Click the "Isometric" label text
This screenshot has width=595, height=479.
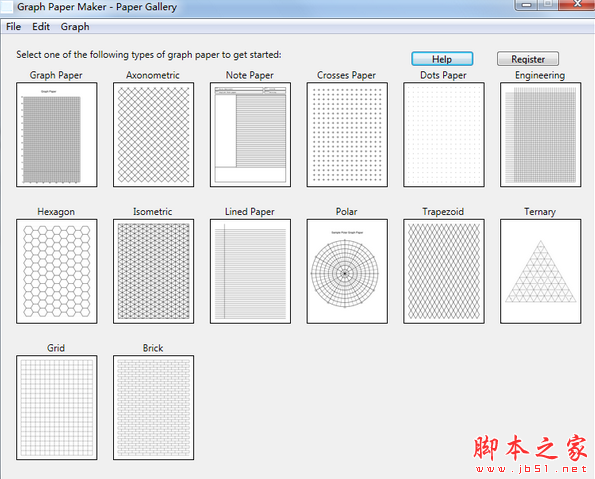point(153,212)
